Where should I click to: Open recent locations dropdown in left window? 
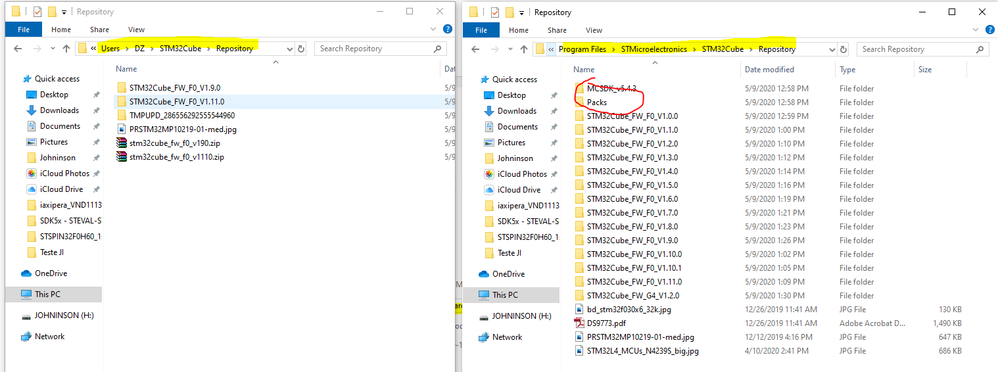pyautogui.click(x=52, y=48)
